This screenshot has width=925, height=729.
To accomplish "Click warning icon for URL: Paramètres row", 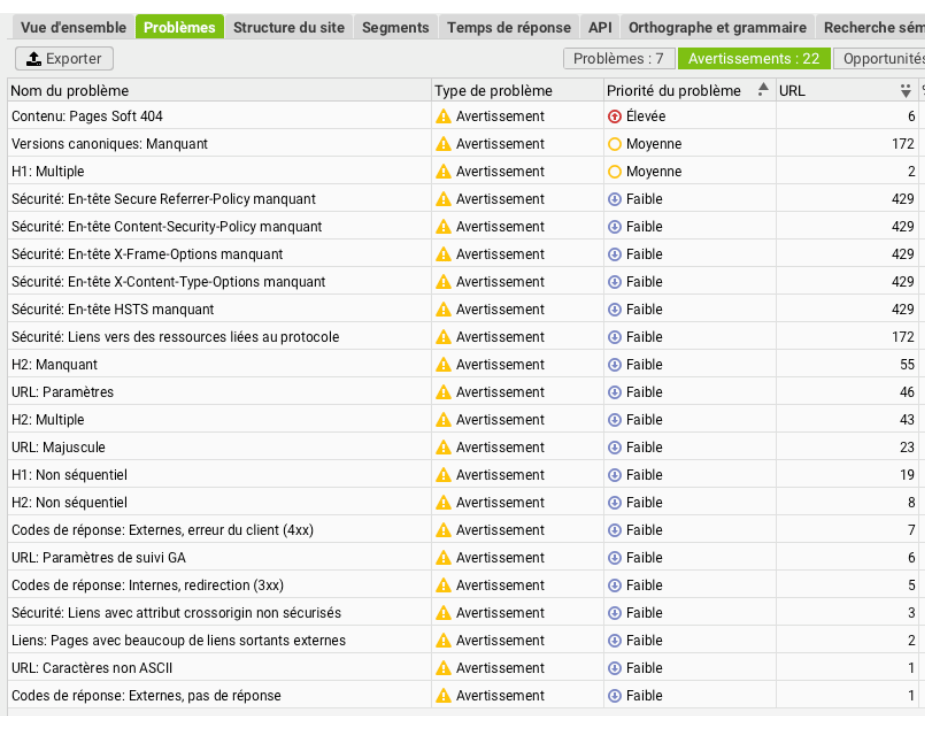I will 443,392.
